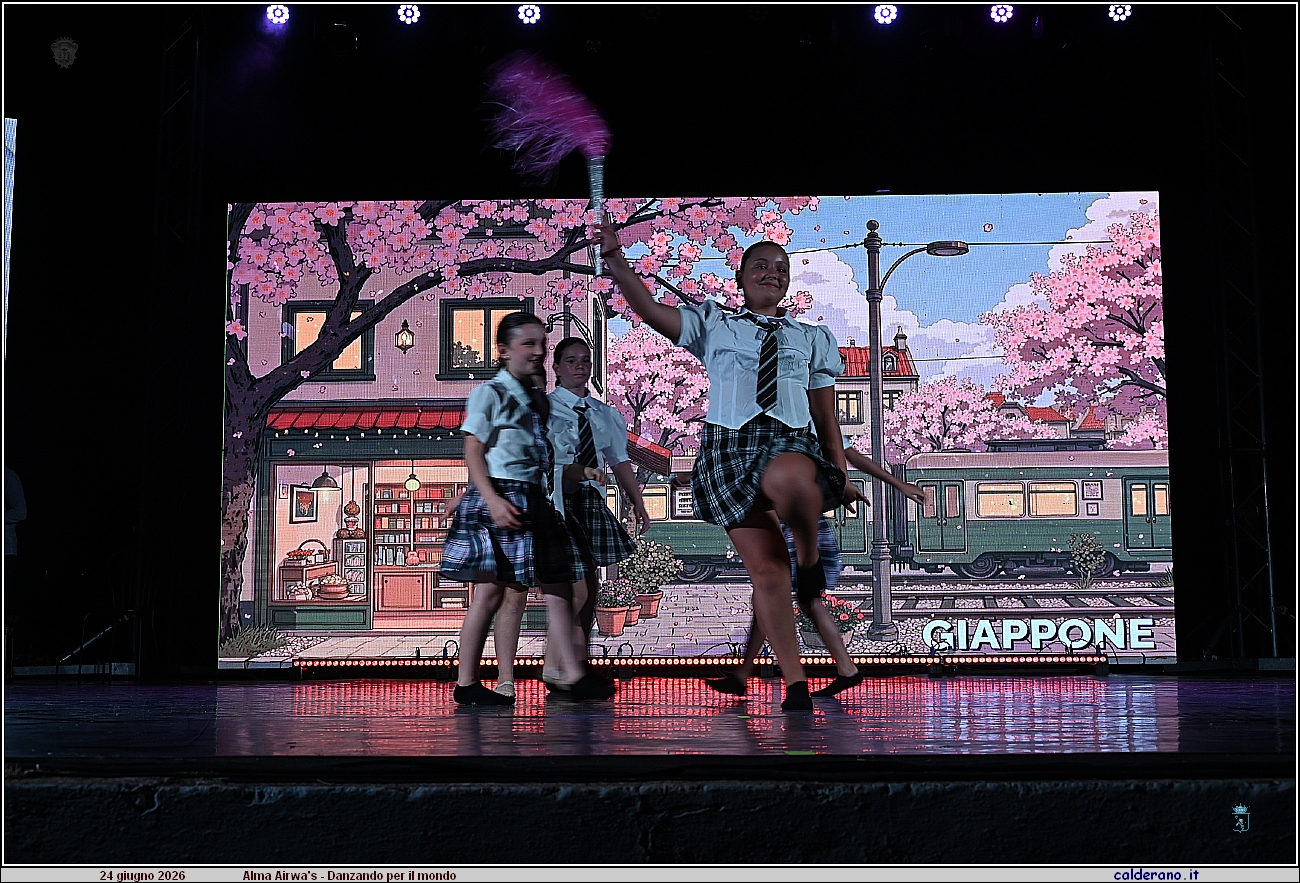Viewport: 1300px width, 883px height.
Task: Click the caption 'Alma Airwa's - Danzando per il mondo'
Action: pos(349,875)
